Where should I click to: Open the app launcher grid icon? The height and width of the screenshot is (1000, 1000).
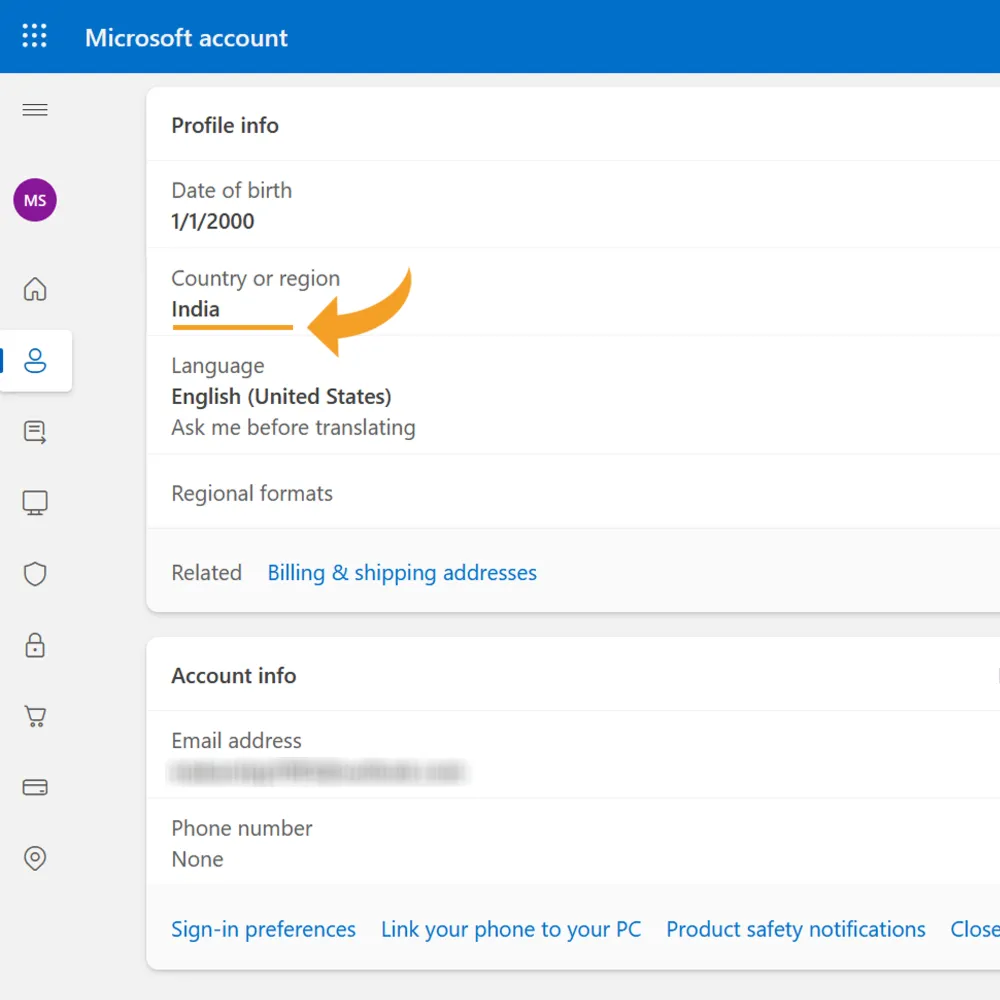[34, 36]
